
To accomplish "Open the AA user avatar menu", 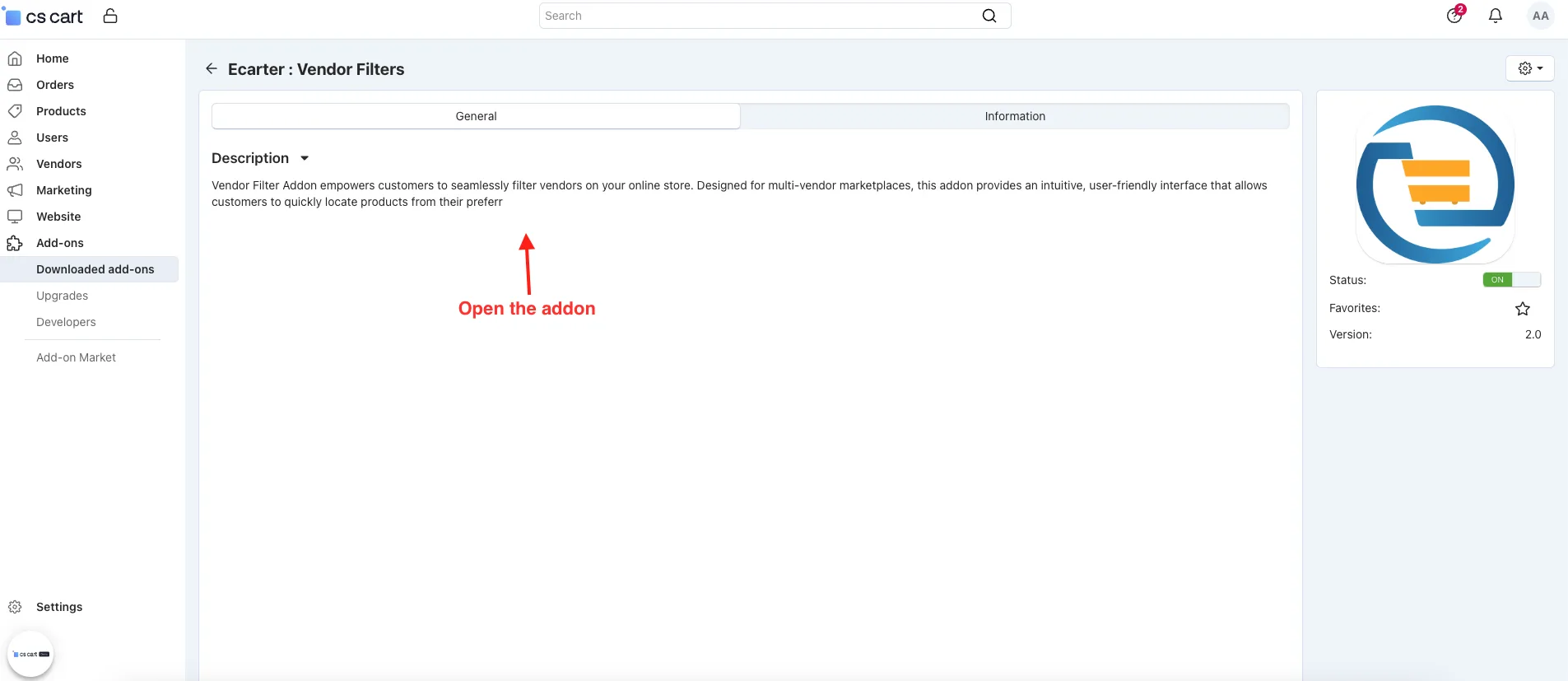I will (1540, 16).
